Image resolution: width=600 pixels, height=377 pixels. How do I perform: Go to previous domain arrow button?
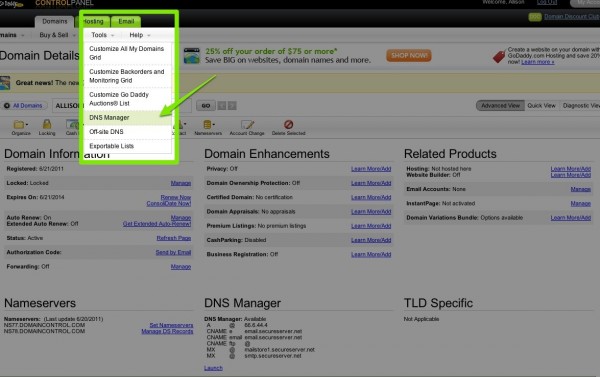[222, 106]
